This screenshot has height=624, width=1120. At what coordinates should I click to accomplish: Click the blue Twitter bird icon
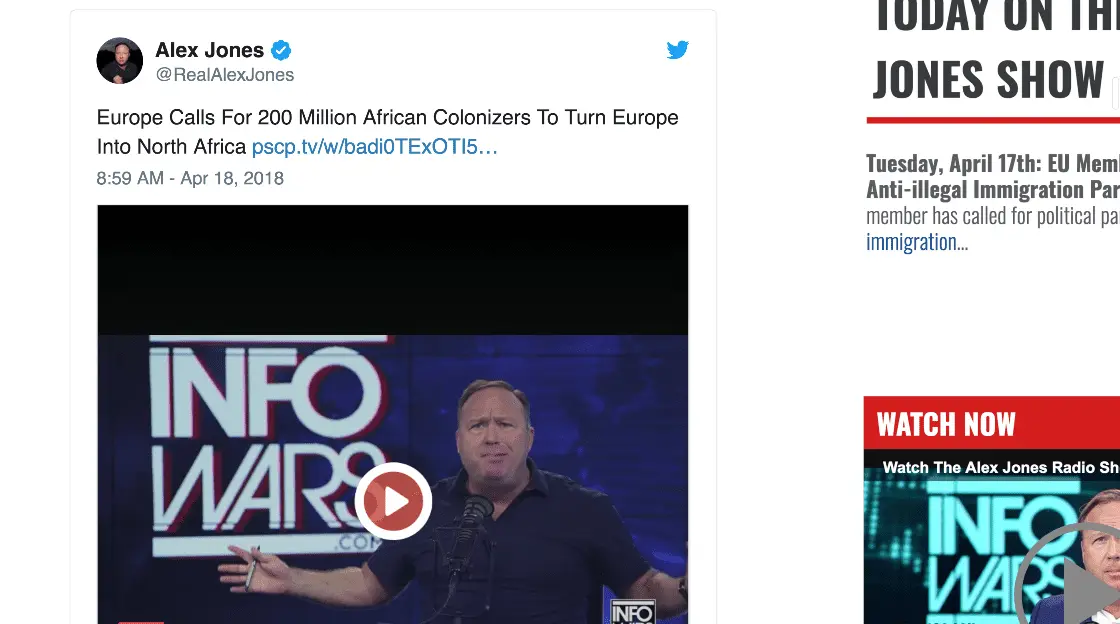(x=678, y=50)
